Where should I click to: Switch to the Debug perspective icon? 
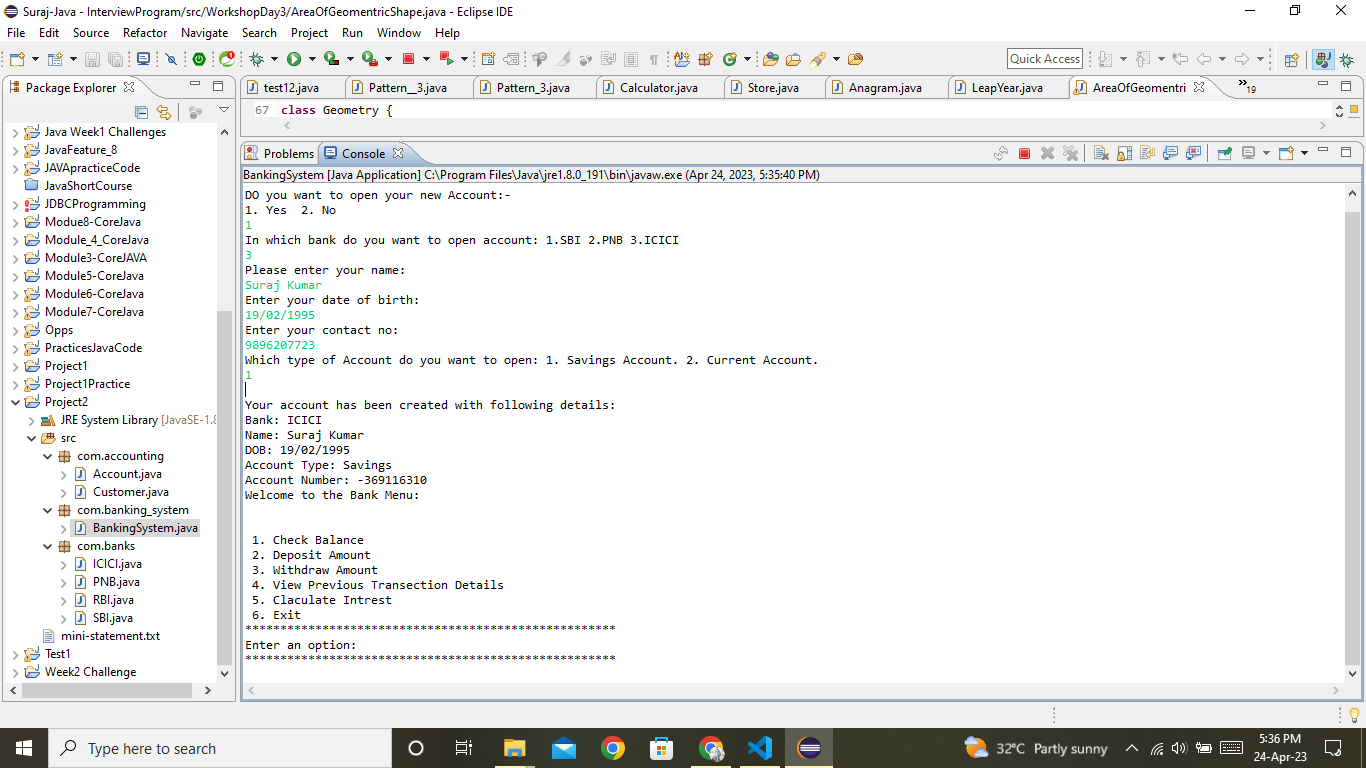point(1346,59)
